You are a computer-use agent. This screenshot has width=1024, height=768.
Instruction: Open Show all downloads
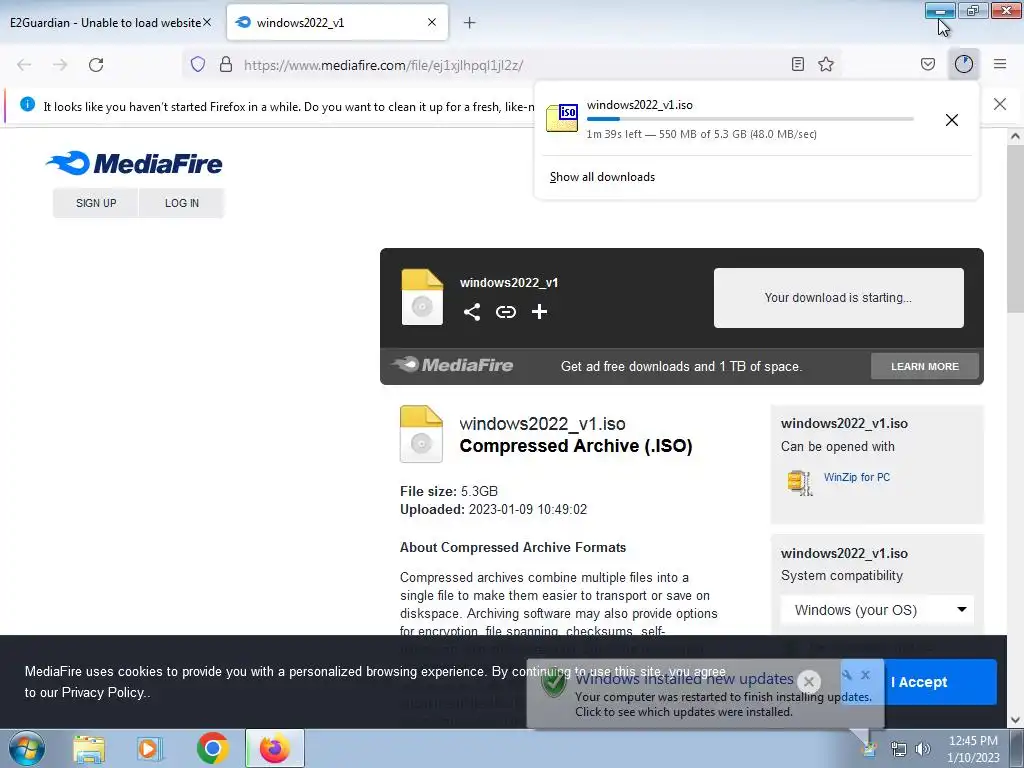click(x=602, y=177)
